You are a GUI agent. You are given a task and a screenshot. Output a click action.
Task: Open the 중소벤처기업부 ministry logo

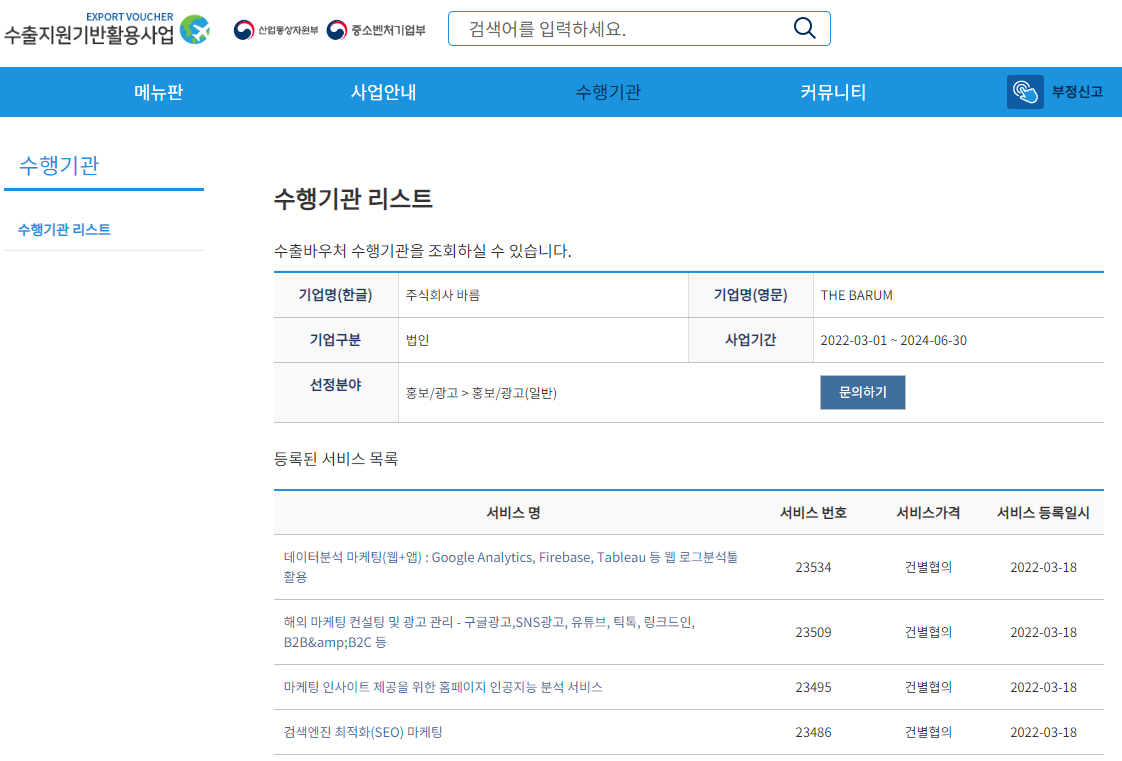click(376, 30)
